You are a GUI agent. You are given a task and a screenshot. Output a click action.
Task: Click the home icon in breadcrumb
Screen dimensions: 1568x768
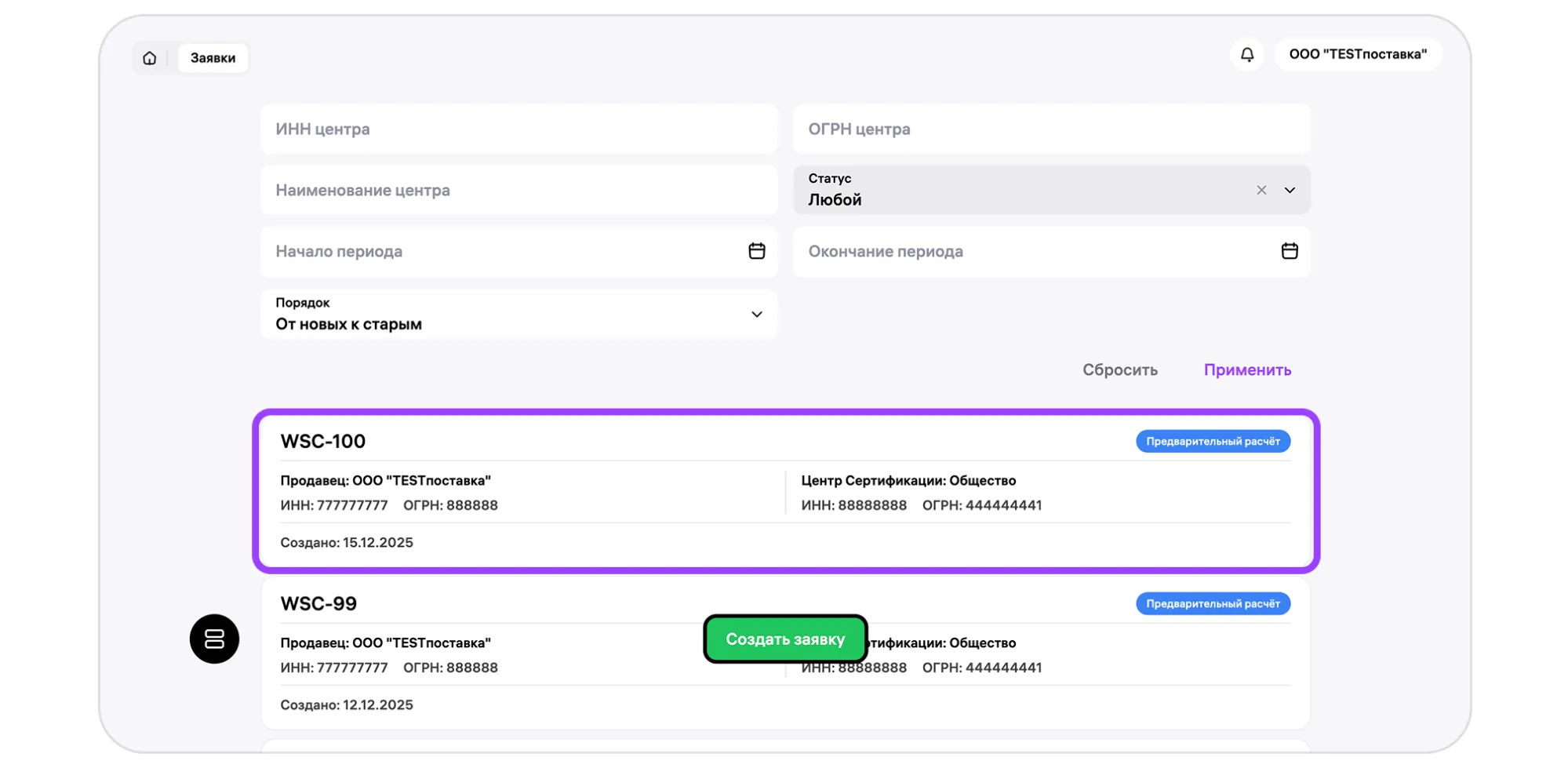150,58
